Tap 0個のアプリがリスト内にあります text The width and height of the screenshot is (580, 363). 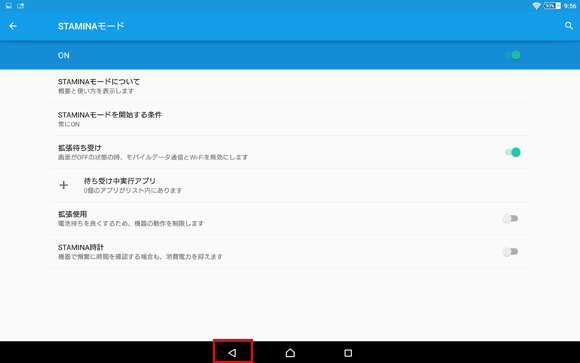coord(133,191)
